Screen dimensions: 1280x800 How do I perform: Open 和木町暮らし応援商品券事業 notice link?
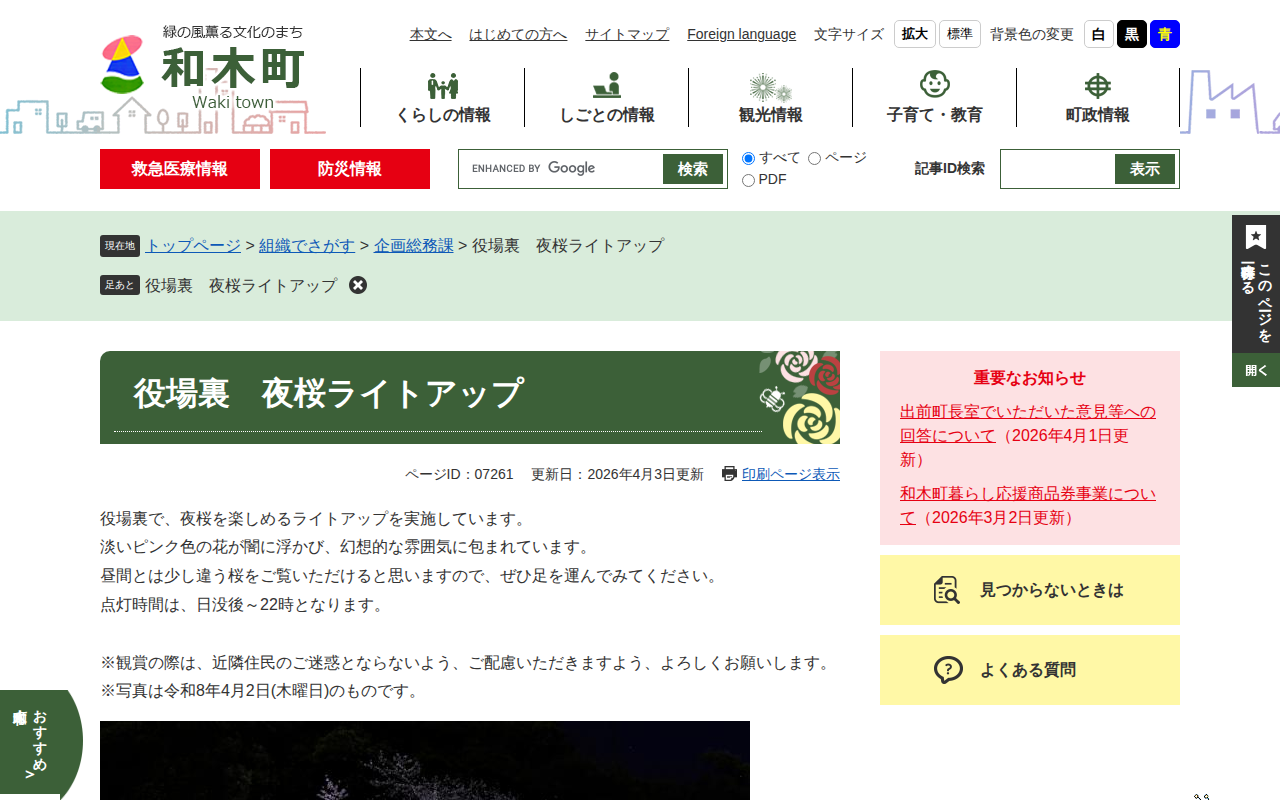click(1028, 506)
